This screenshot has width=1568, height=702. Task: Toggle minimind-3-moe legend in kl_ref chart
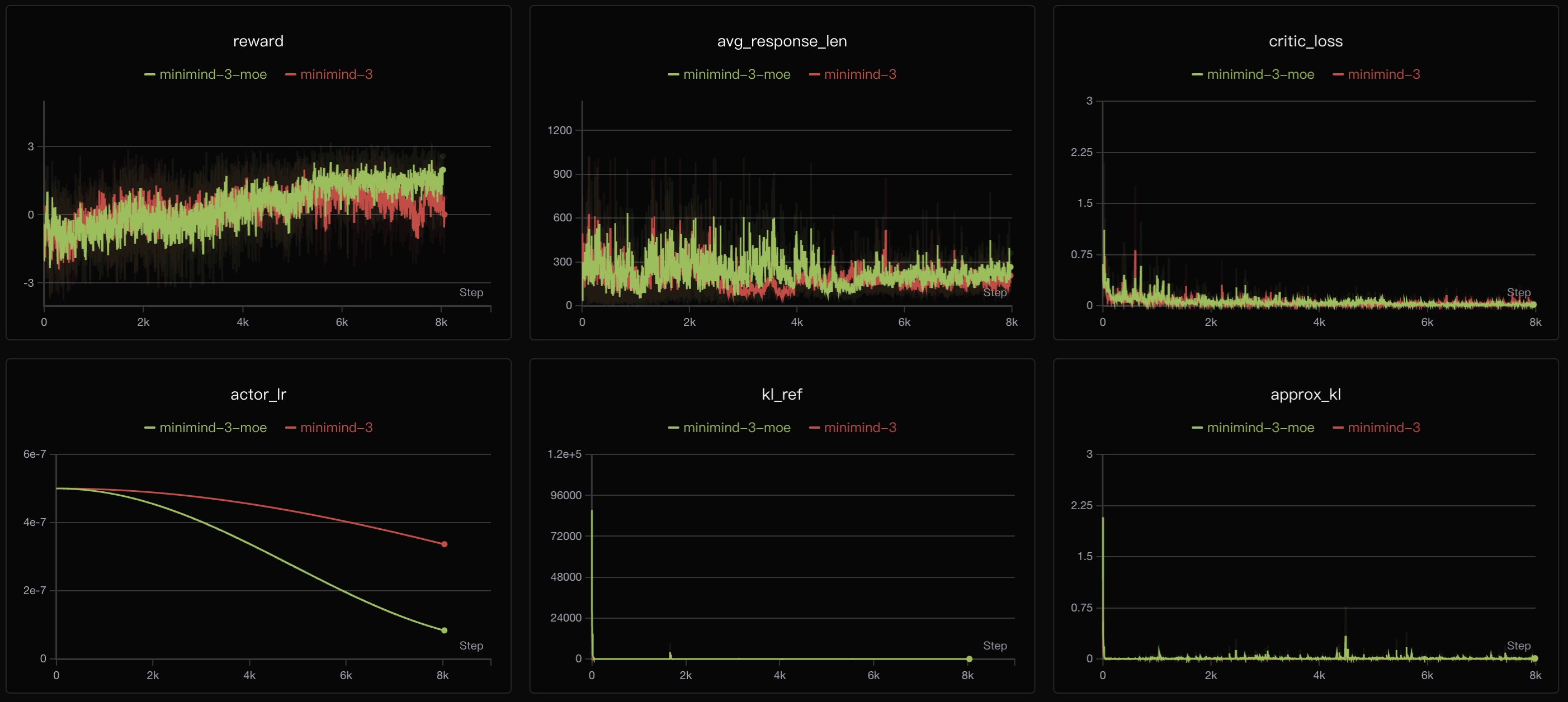[x=736, y=428]
